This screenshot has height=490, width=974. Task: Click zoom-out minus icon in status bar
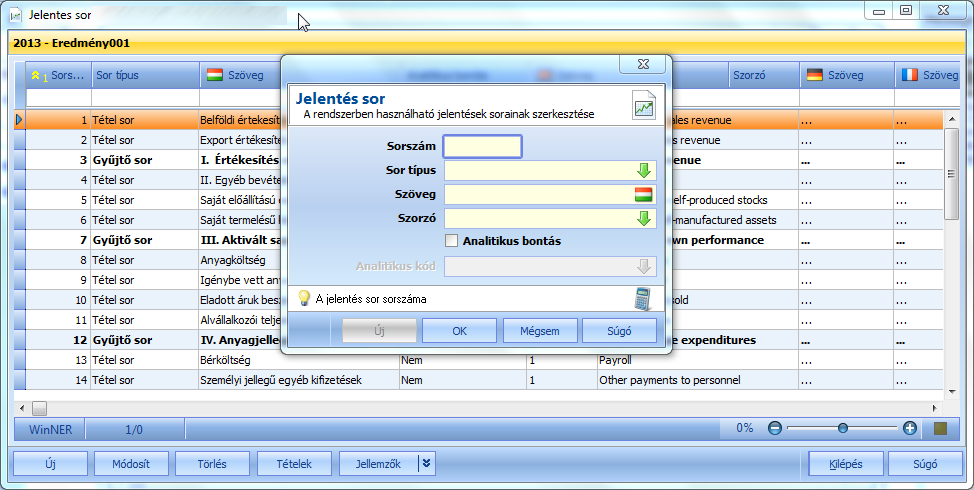pyautogui.click(x=775, y=428)
